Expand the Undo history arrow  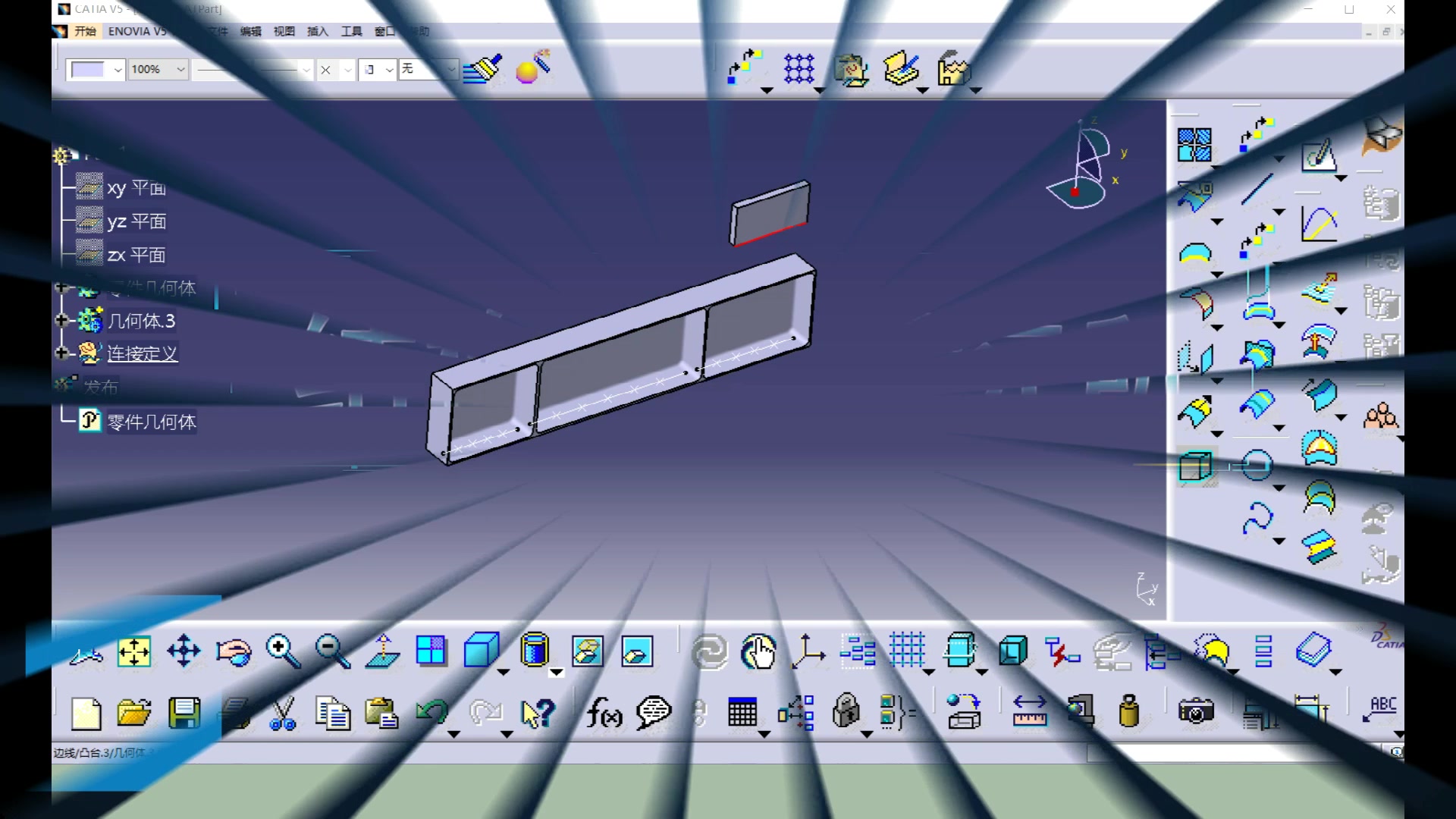[x=453, y=734]
